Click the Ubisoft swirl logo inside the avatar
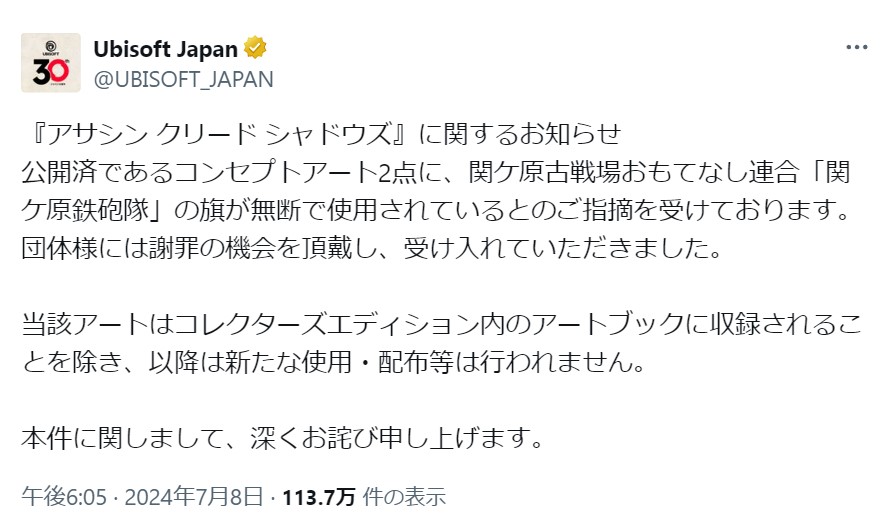This screenshot has width=888, height=520. (x=50, y=46)
